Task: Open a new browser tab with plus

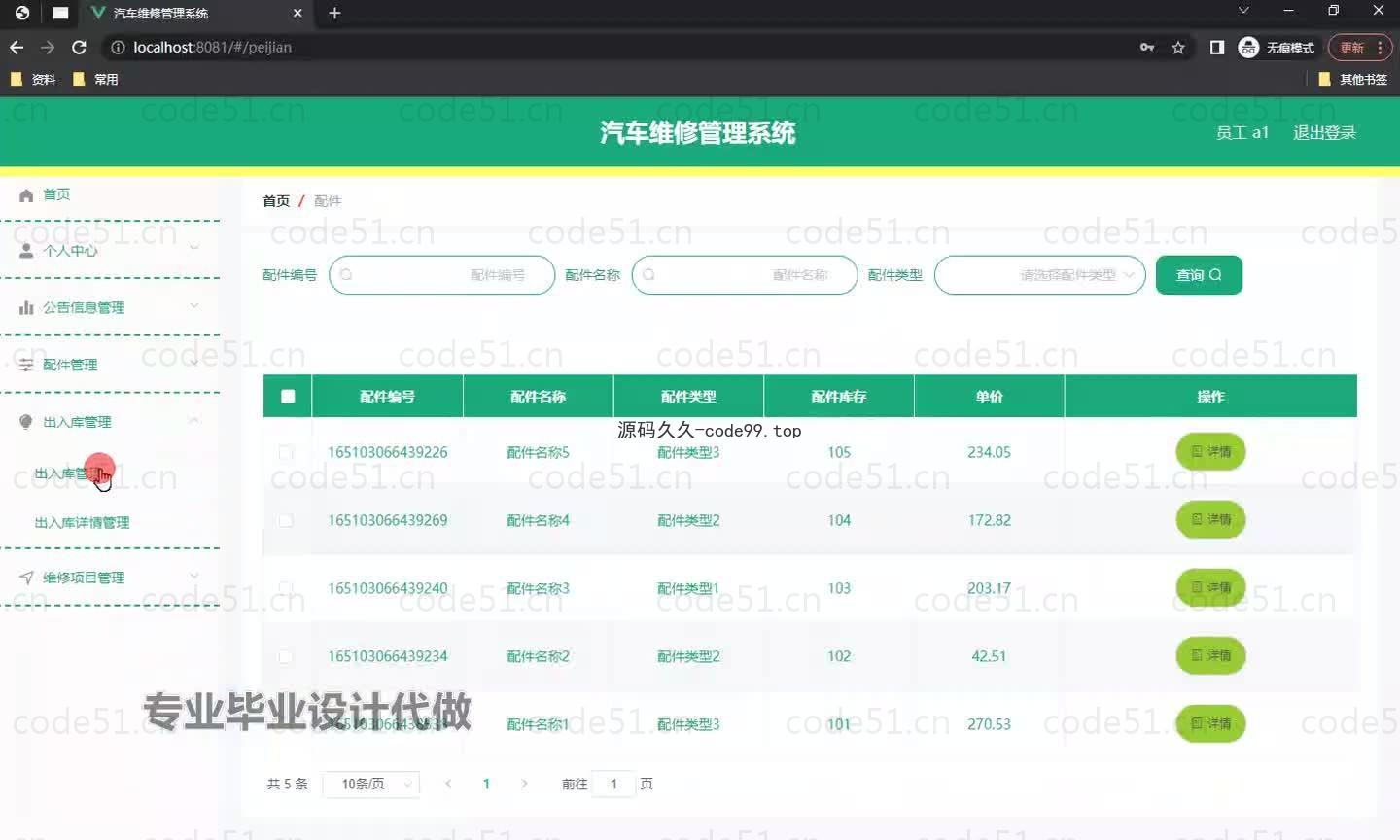Action: (334, 13)
